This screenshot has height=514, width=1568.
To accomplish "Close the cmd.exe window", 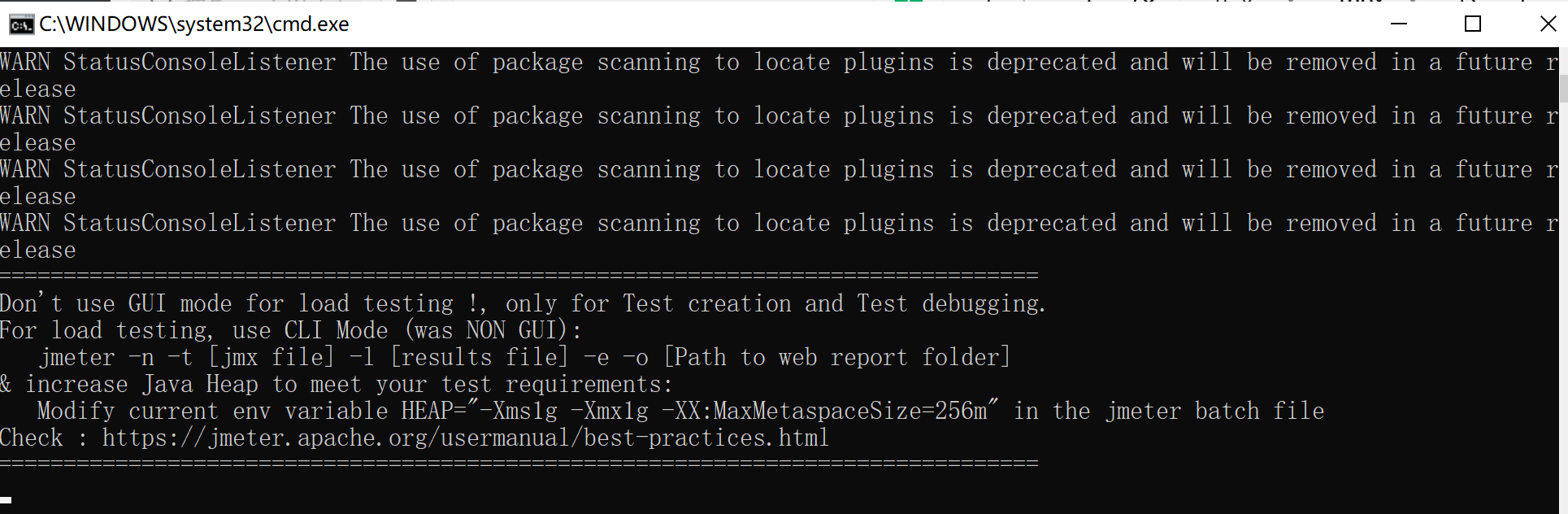I will (1548, 24).
